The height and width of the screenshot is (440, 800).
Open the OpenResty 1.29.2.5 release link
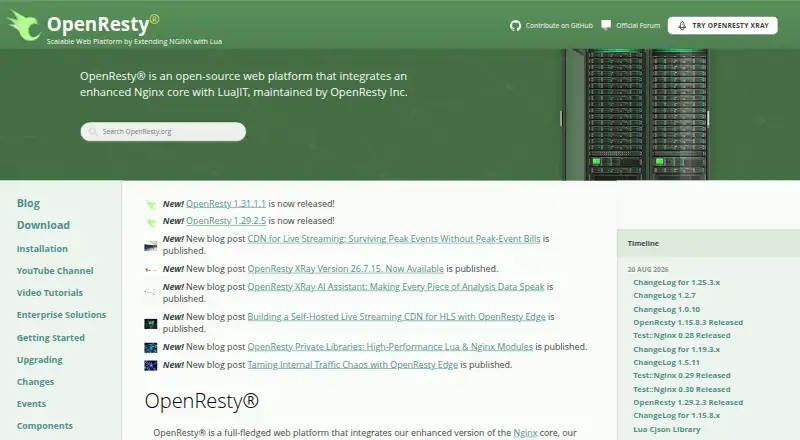tap(226, 221)
